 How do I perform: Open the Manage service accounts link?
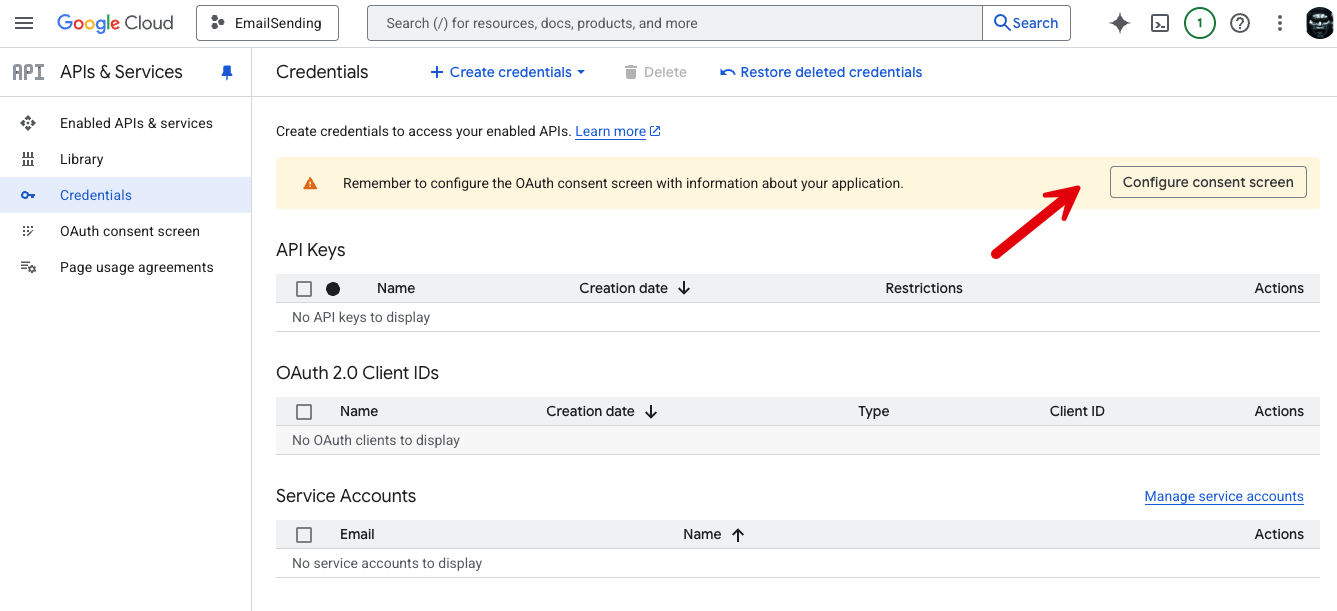(1223, 497)
